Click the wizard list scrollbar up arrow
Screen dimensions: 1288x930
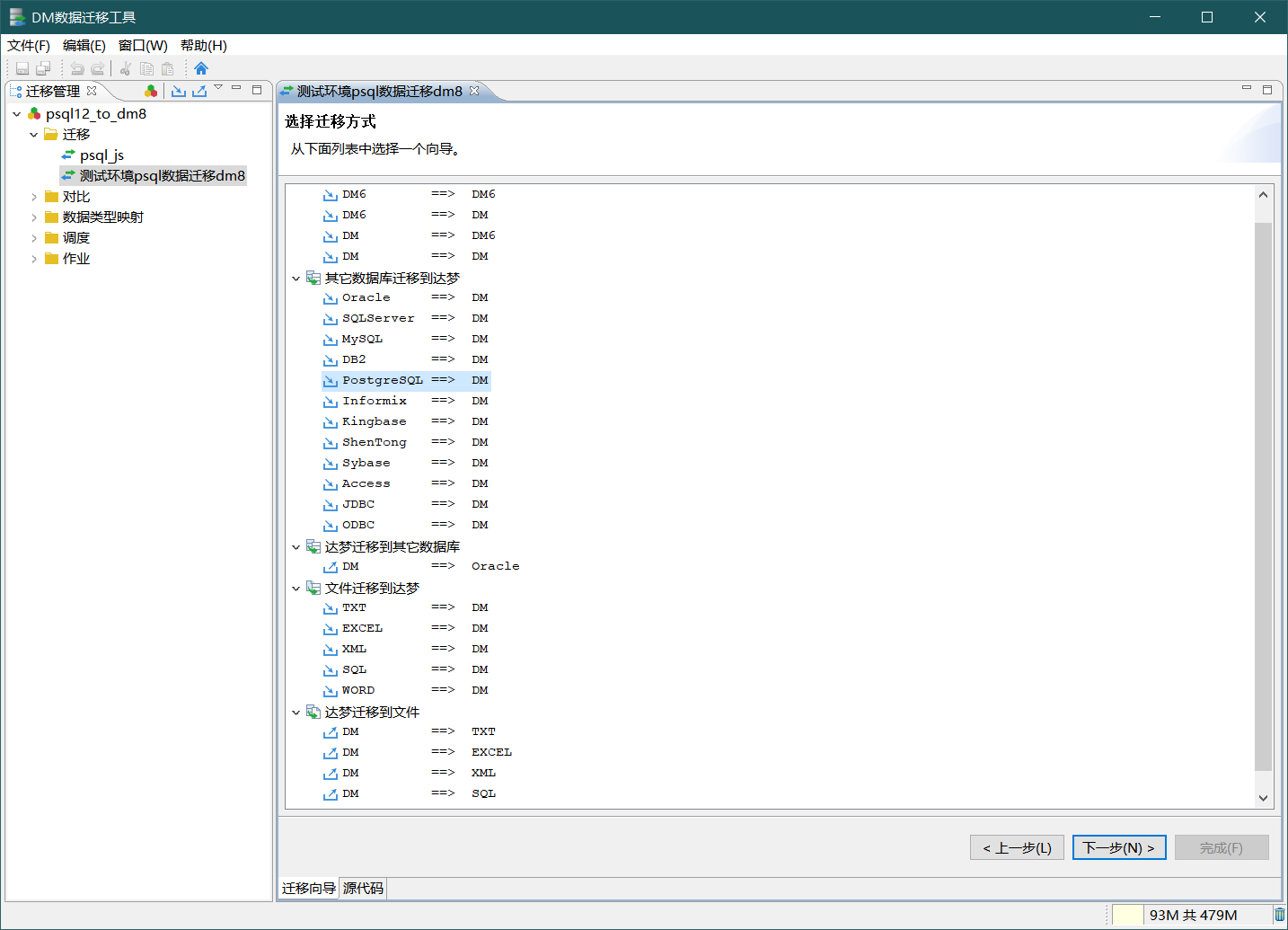click(1263, 195)
